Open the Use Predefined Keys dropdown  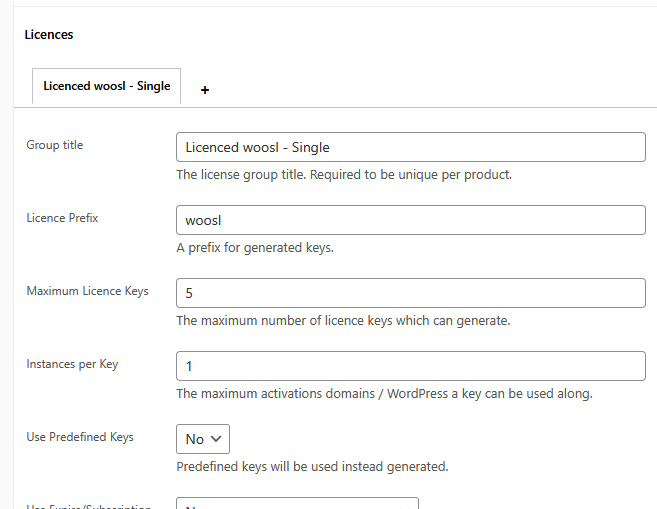tap(203, 439)
